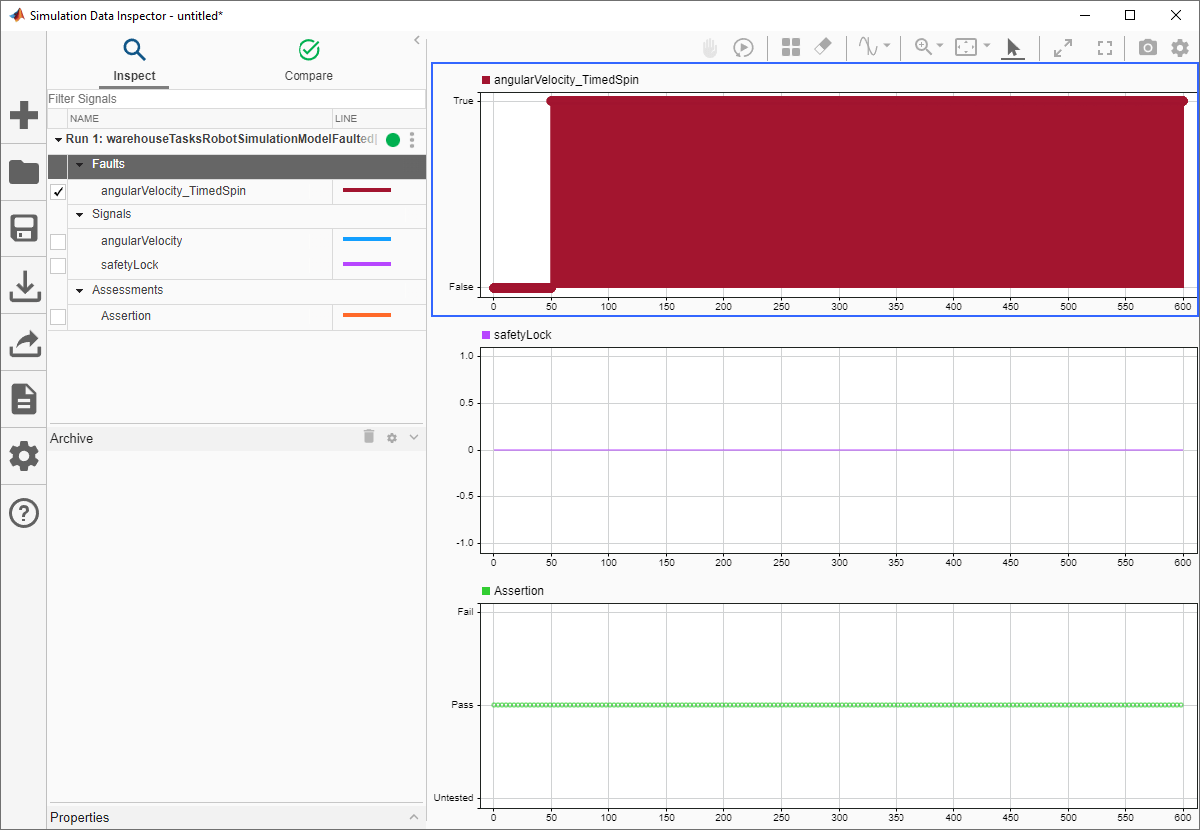The image size is (1200, 830).
Task: Open the visualization settings gear in the toolbar
Action: coord(1180,47)
